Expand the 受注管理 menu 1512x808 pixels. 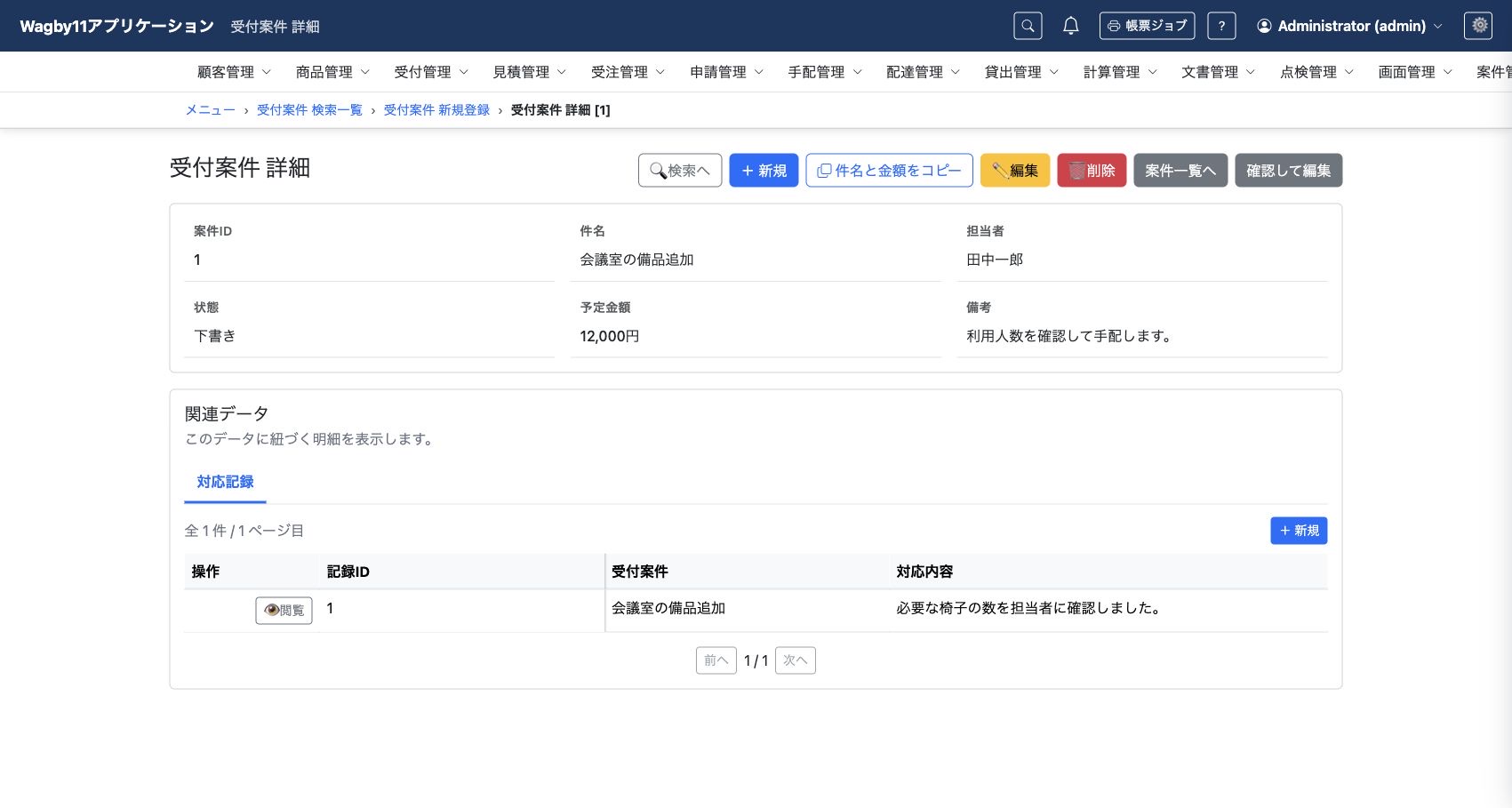(x=628, y=72)
